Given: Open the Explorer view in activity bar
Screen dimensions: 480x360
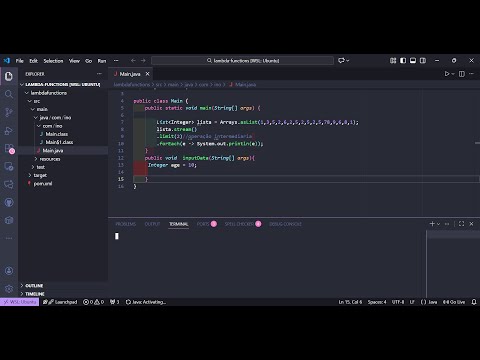Looking at the screenshot, I should point(9,76).
